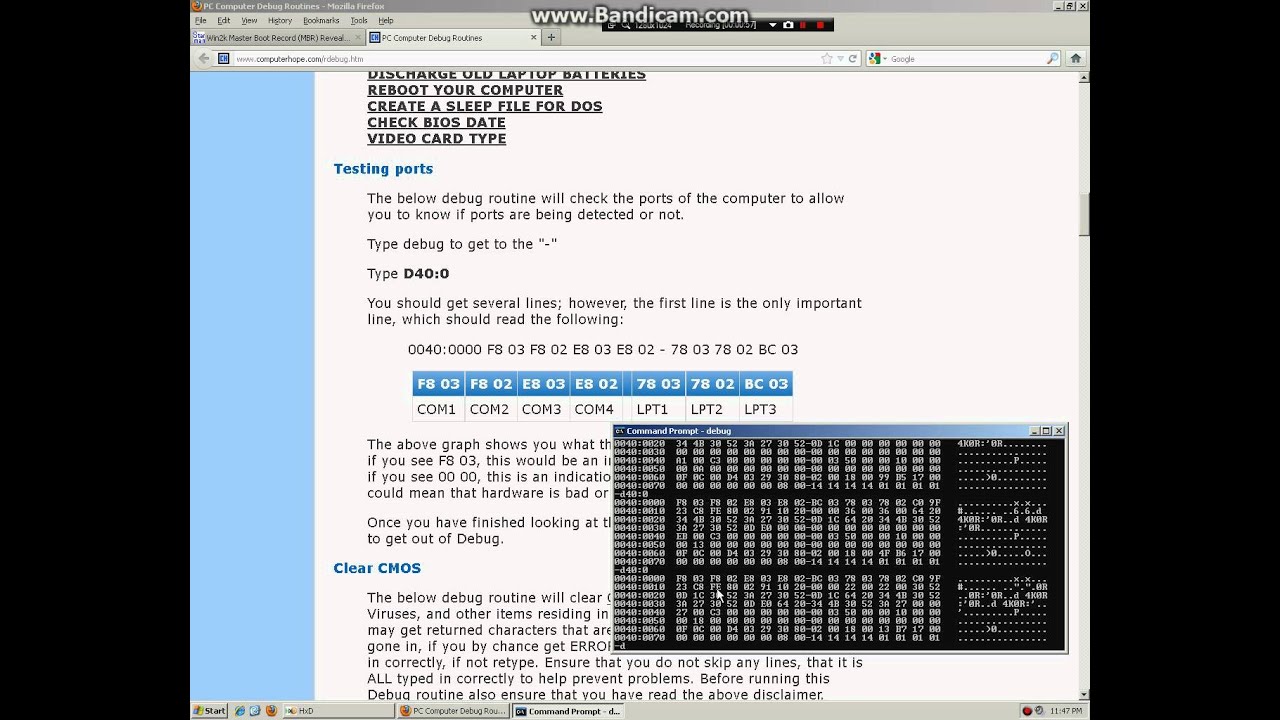
Task: Open DISCHARGE OLD LAPTOP BATTERIES link
Action: pyautogui.click(x=506, y=75)
